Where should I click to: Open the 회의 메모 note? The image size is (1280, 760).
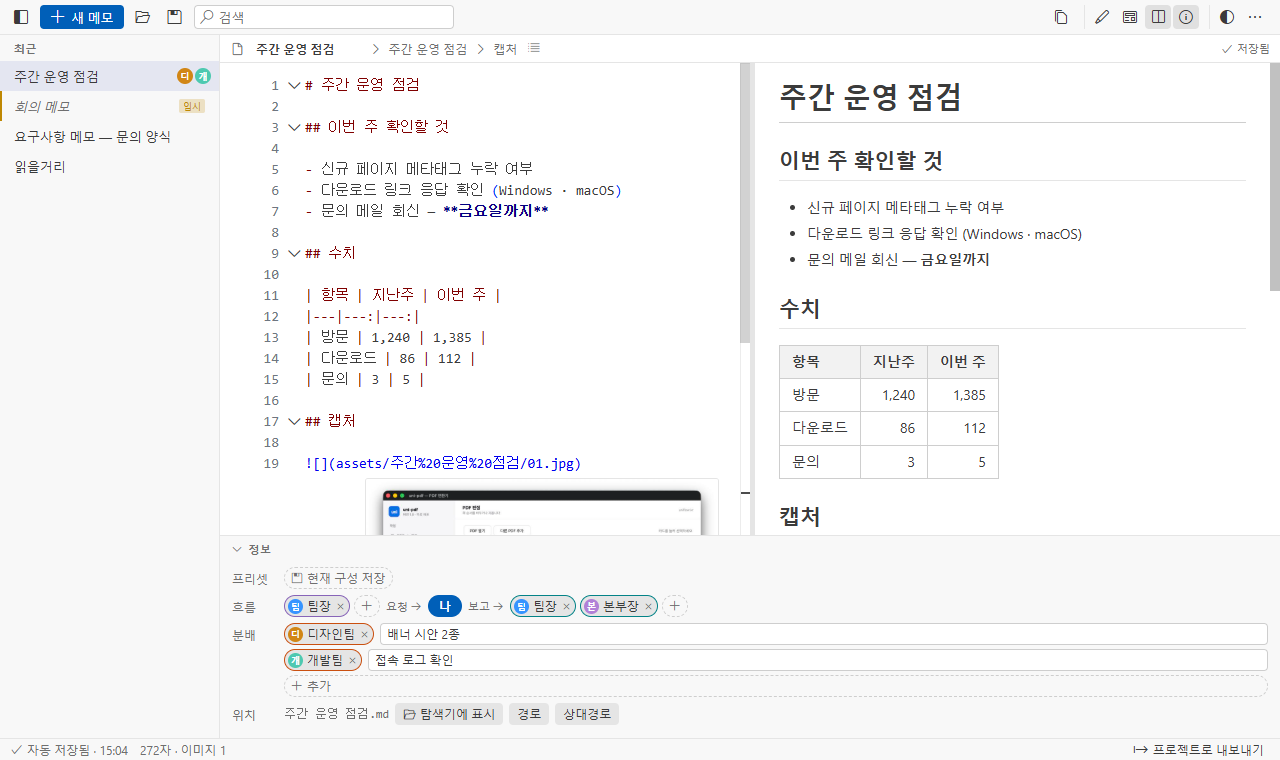[110, 106]
